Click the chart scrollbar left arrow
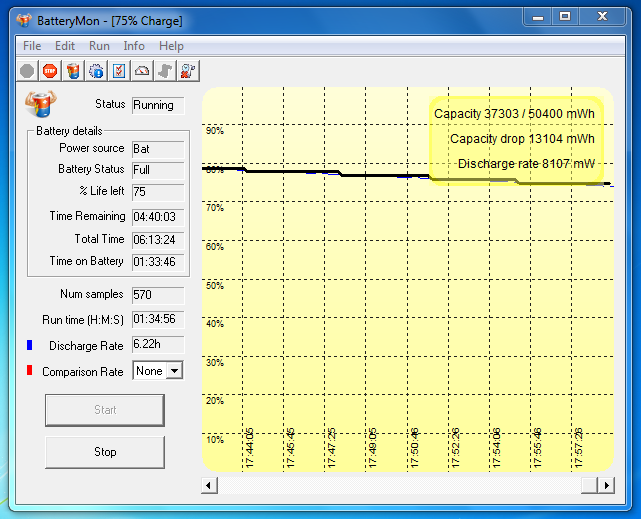 coord(209,485)
